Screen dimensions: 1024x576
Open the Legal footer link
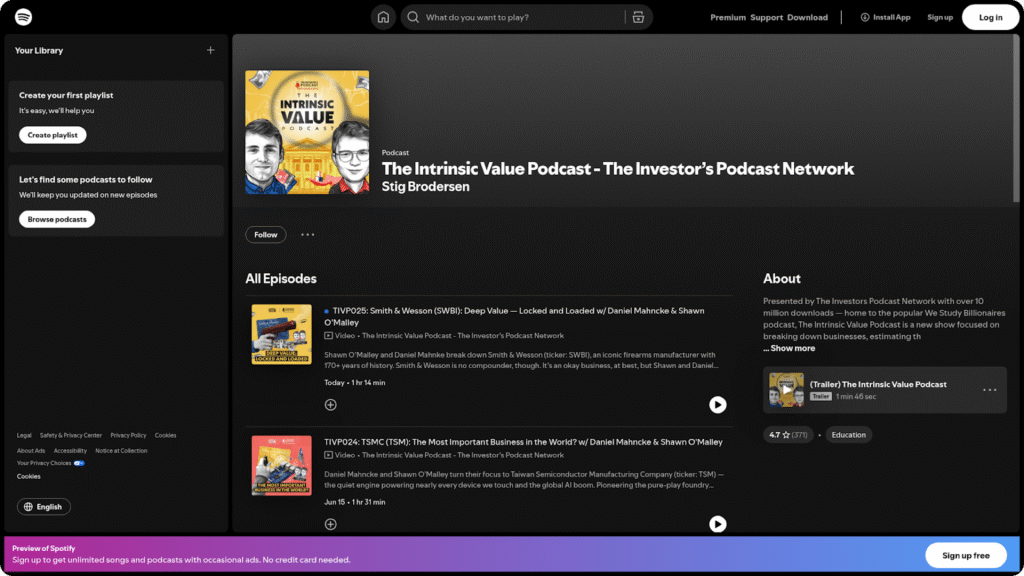pos(24,436)
